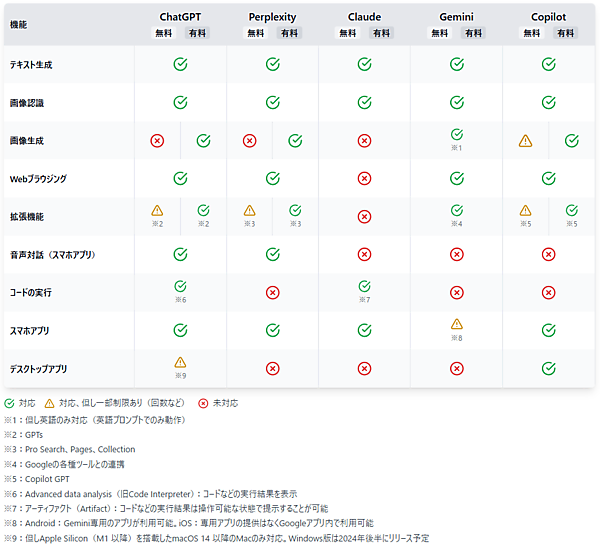Click Perplexity paid extensions check icon

(x=295, y=210)
